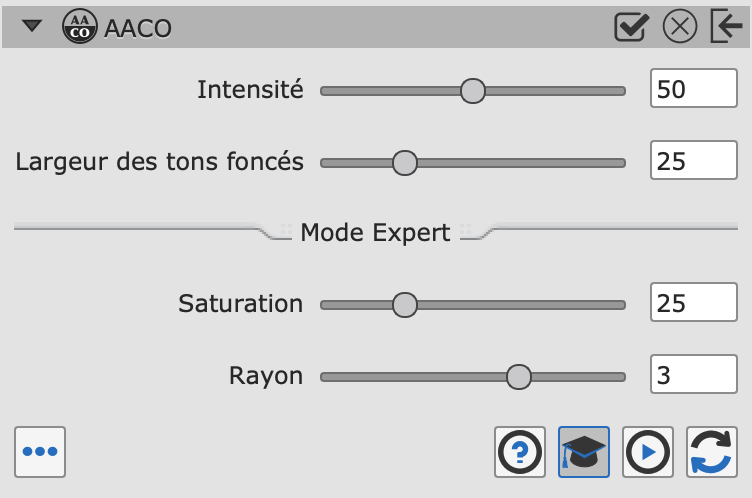
Task: Open help with the question mark icon
Action: click(x=520, y=452)
